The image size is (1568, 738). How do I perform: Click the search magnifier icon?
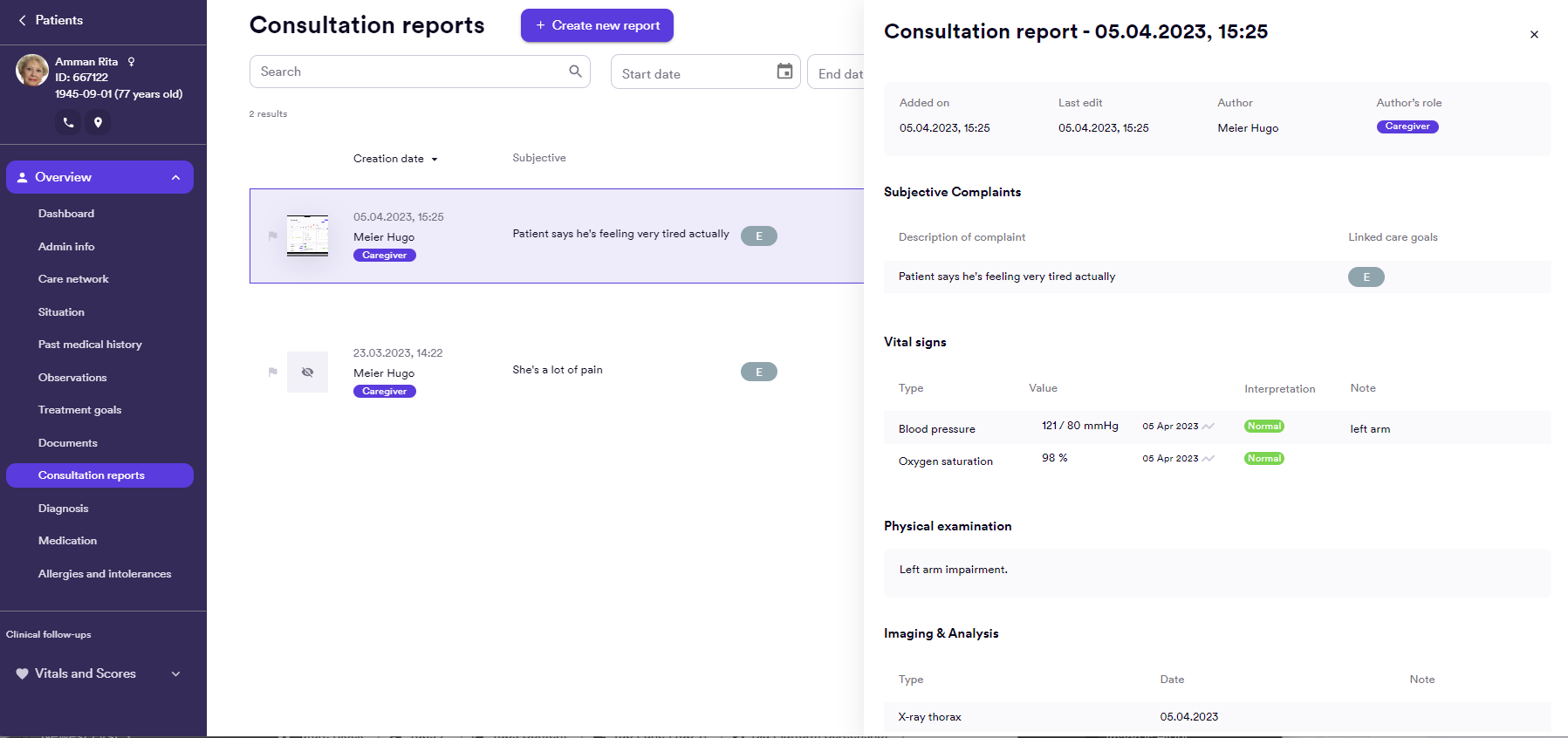(575, 72)
